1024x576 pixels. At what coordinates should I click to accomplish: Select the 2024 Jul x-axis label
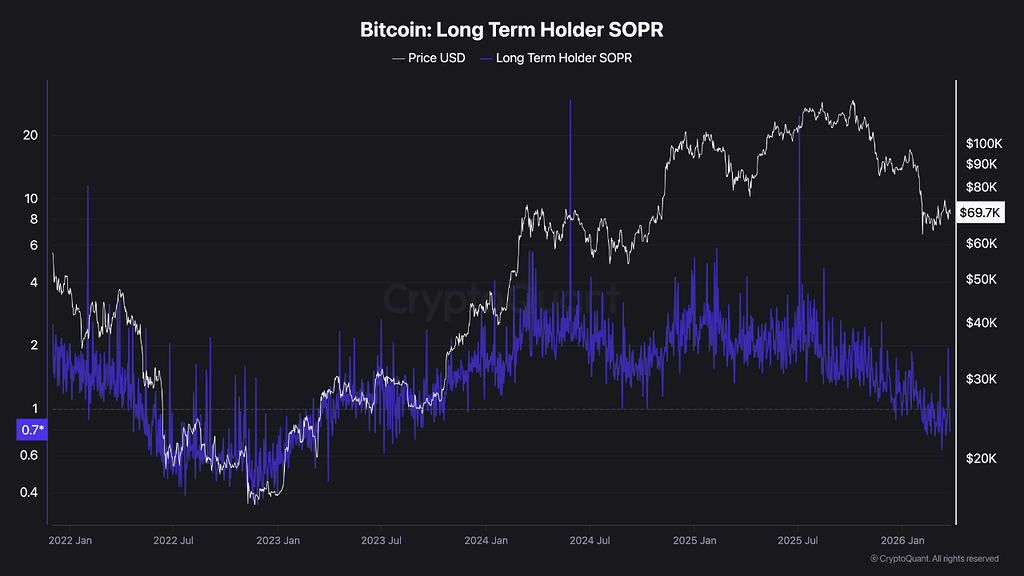[590, 541]
